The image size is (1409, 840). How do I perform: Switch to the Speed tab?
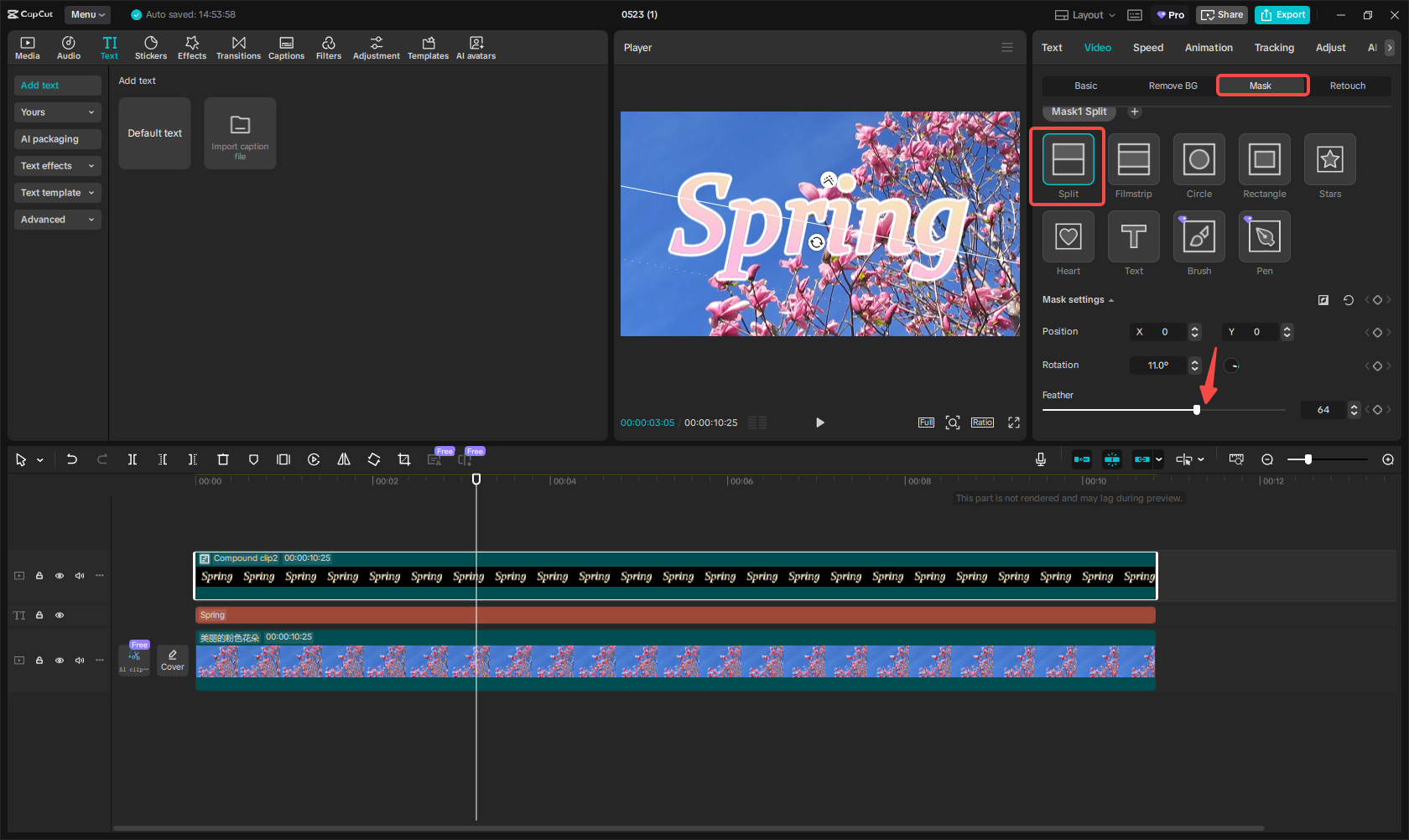1148,48
